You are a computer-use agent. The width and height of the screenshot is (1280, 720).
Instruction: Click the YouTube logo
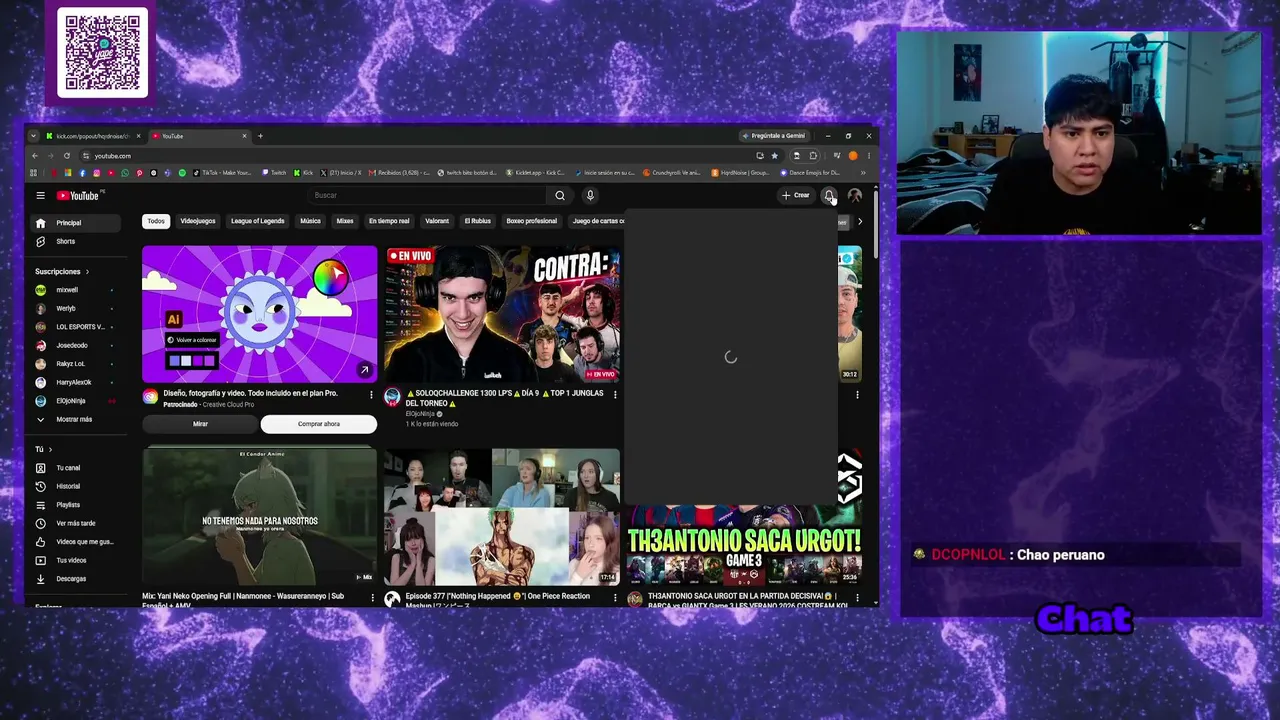tap(77, 196)
